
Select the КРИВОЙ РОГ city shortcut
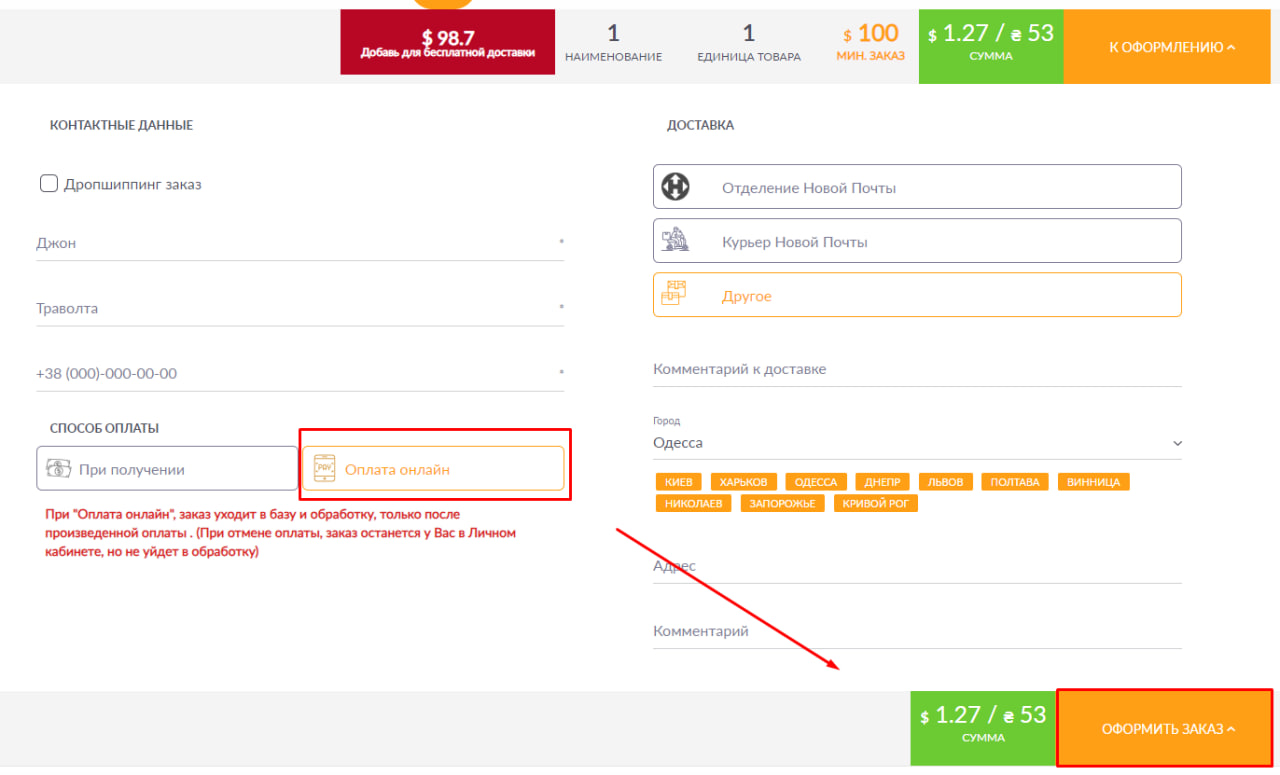click(875, 504)
